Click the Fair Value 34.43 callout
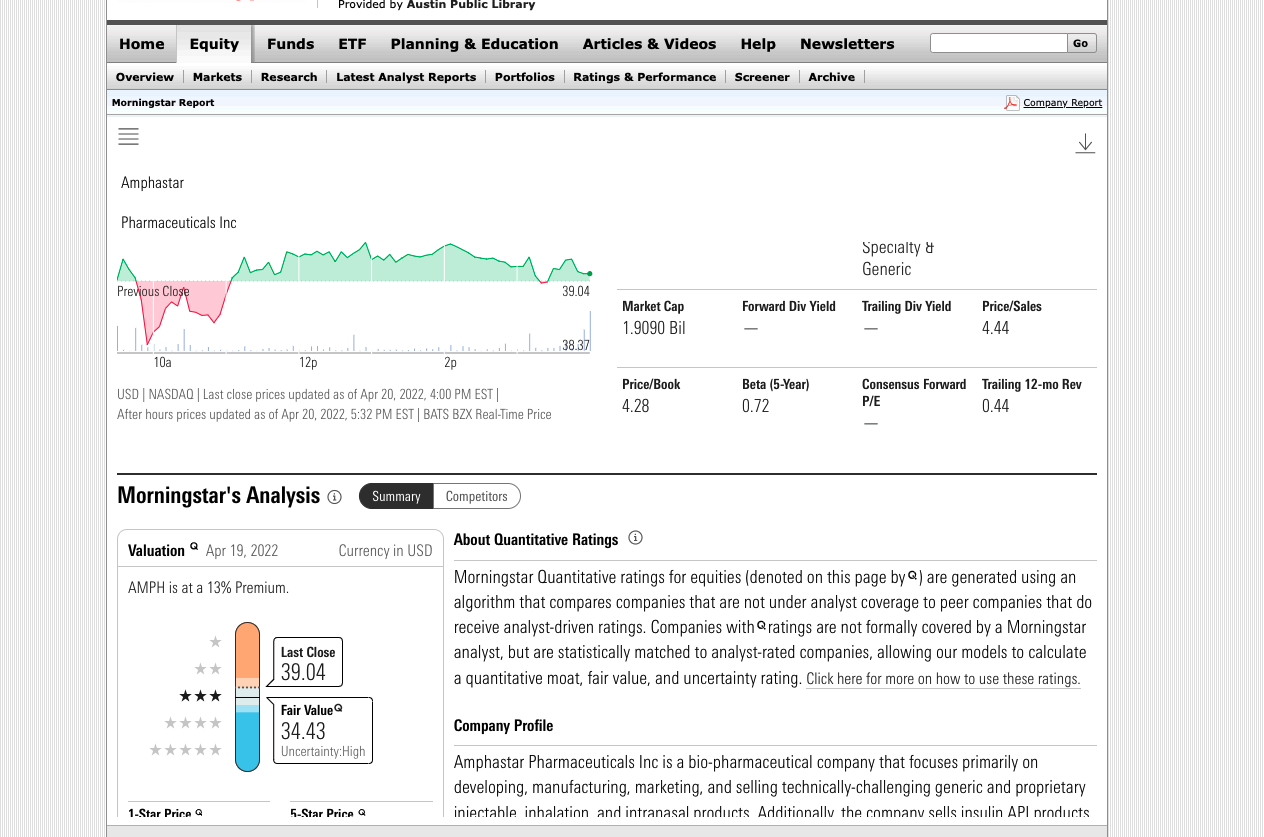The height and width of the screenshot is (837, 1264). 323,731
